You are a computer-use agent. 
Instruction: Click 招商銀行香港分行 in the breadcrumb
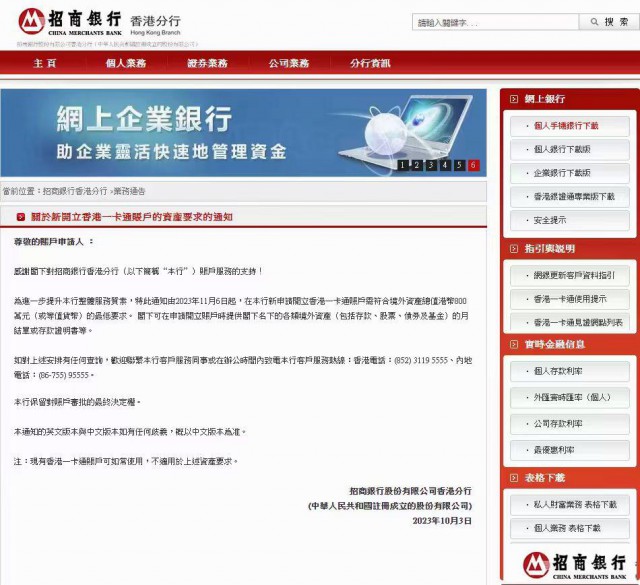pos(75,191)
